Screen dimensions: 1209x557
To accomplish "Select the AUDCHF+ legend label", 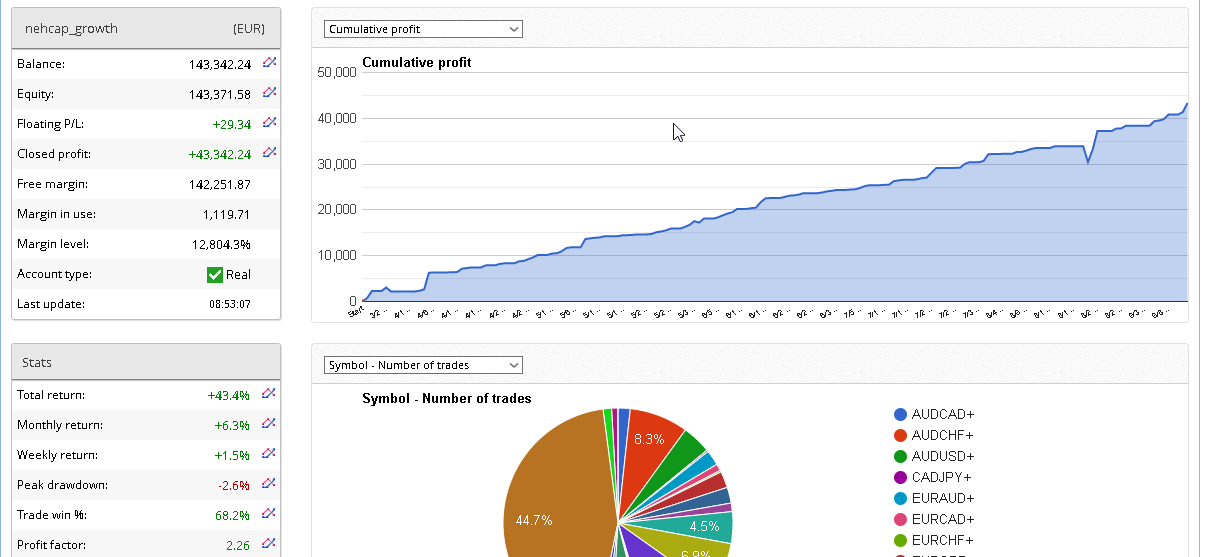I will click(942, 435).
